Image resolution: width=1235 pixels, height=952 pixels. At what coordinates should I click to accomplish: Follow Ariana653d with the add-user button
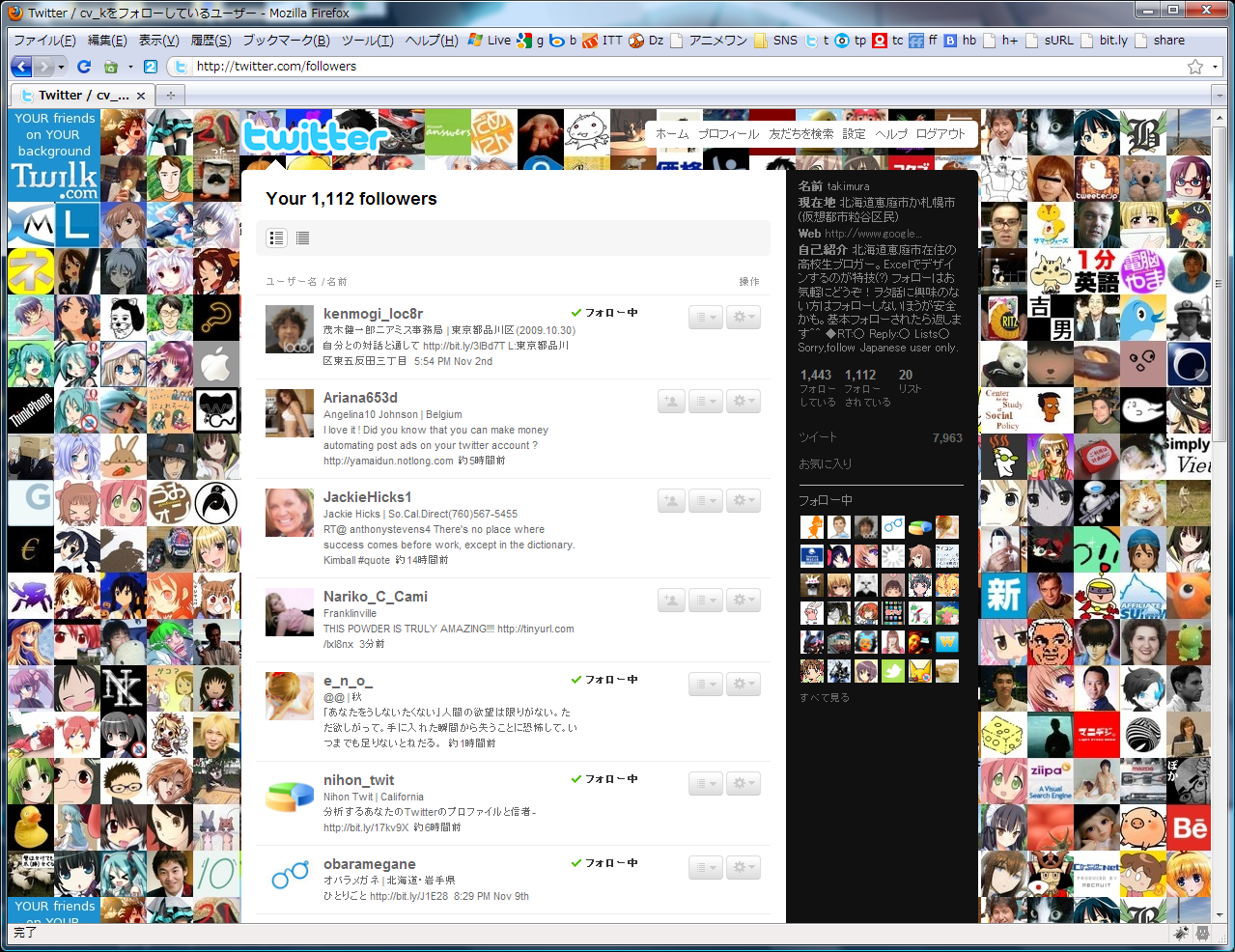671,401
